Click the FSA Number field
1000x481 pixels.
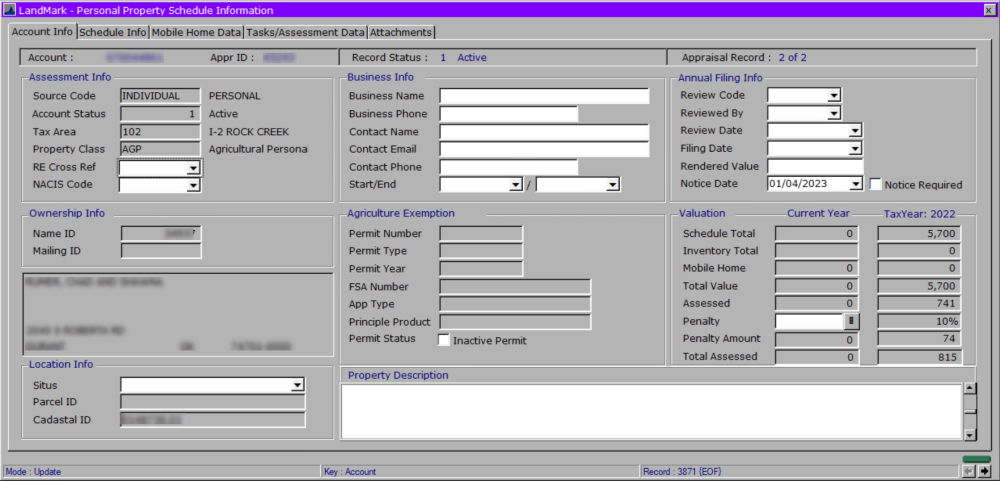(x=515, y=286)
